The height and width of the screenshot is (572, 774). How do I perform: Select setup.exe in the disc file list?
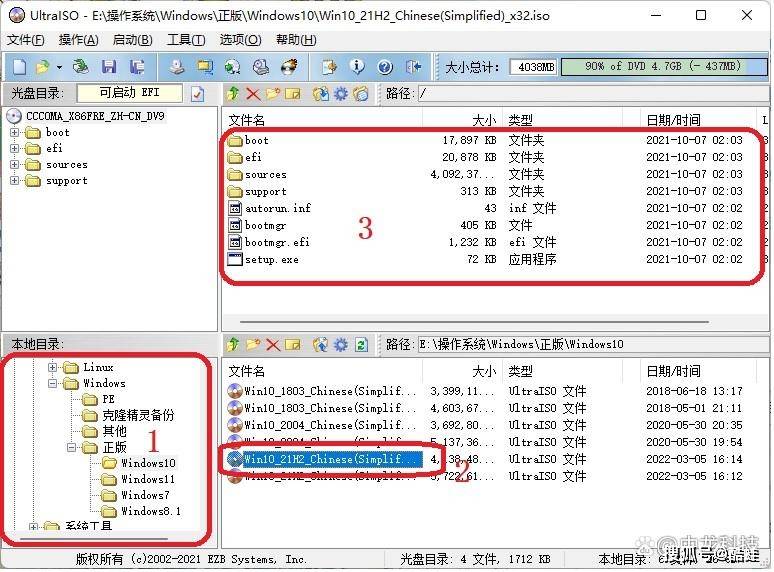pos(271,260)
